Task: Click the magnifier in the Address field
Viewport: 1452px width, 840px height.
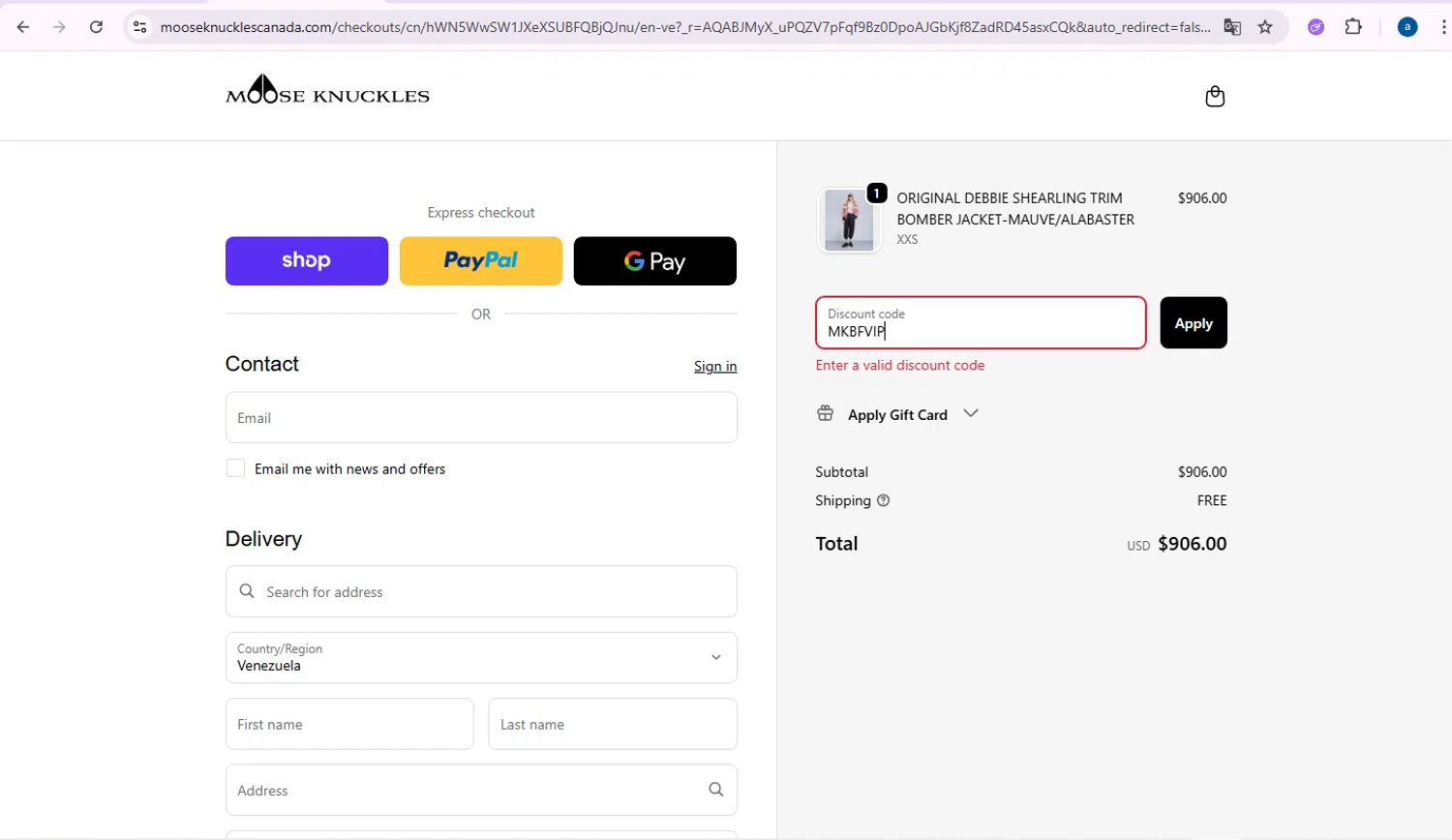Action: [715, 790]
